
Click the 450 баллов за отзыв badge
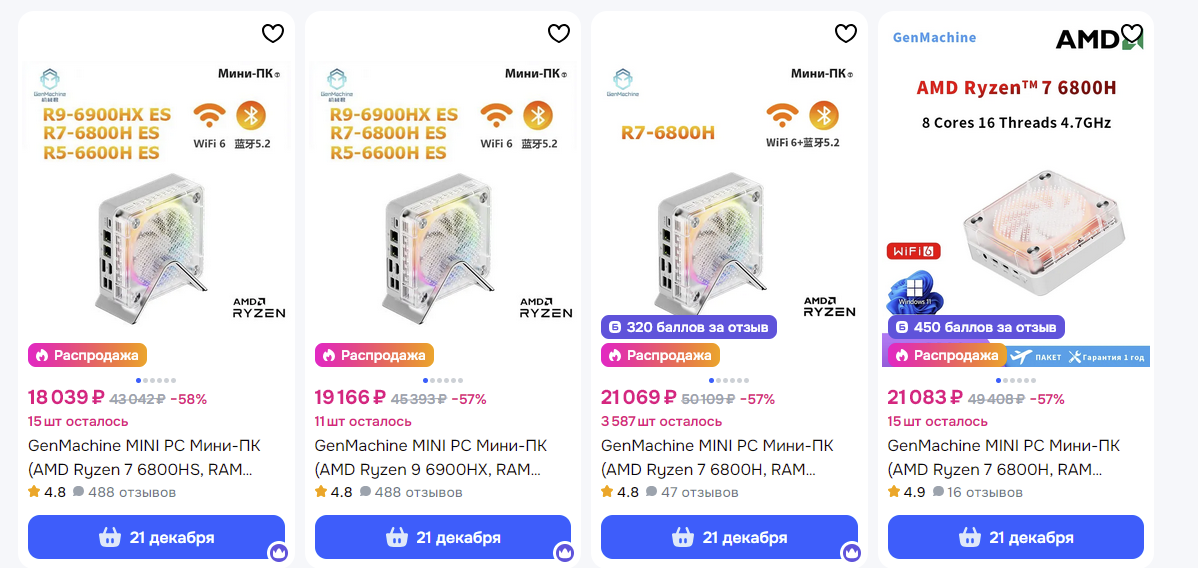tap(975, 327)
